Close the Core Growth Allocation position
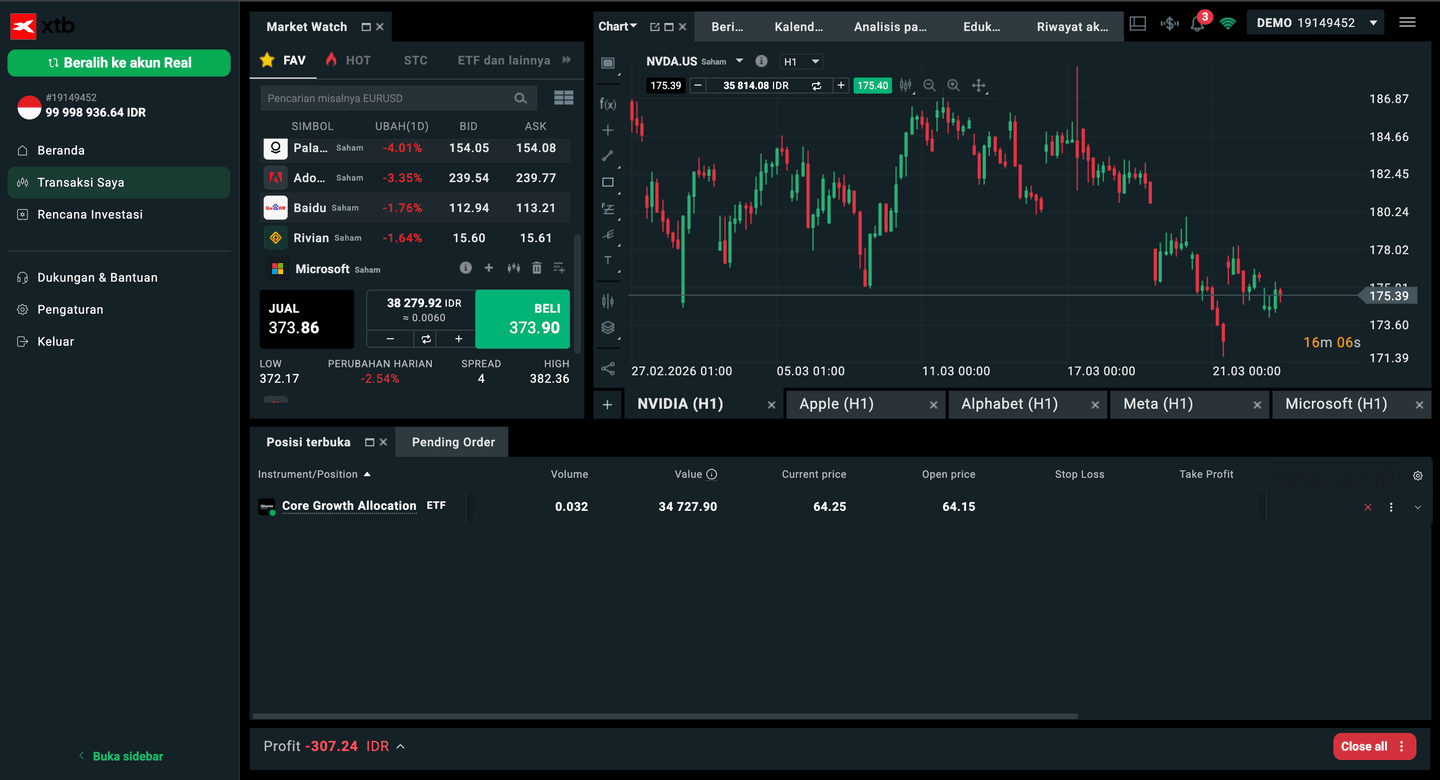 tap(1368, 508)
